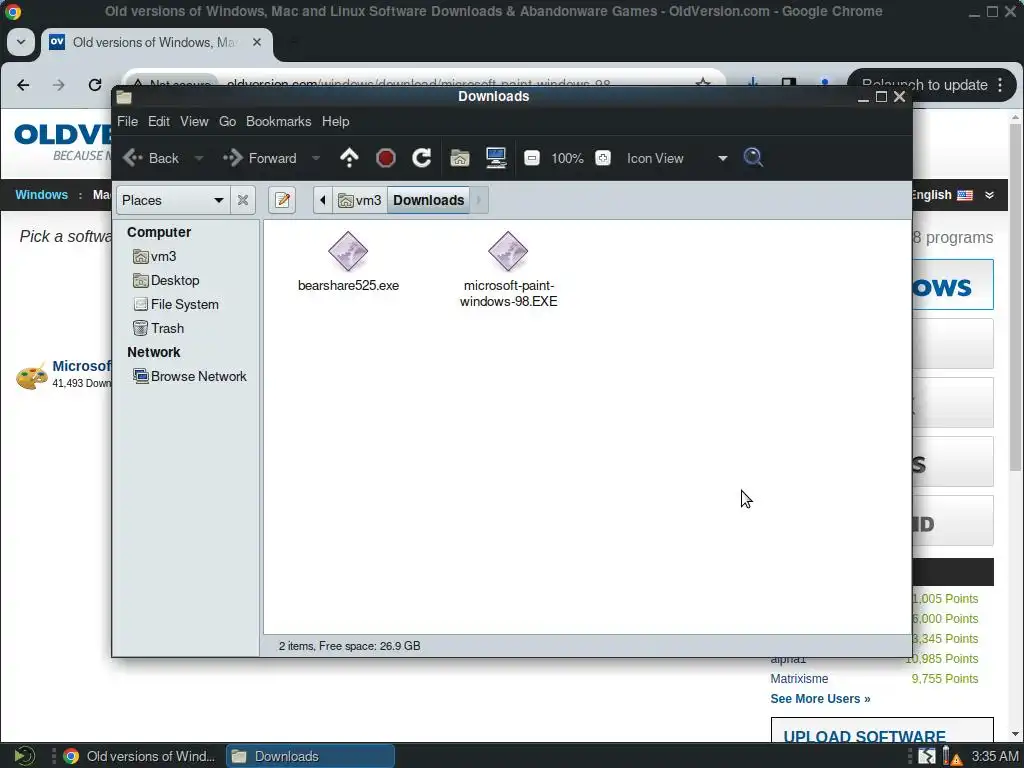Click Windows link in OldVersion navigation
Screen dimensions: 1024x768
click(x=41, y=195)
